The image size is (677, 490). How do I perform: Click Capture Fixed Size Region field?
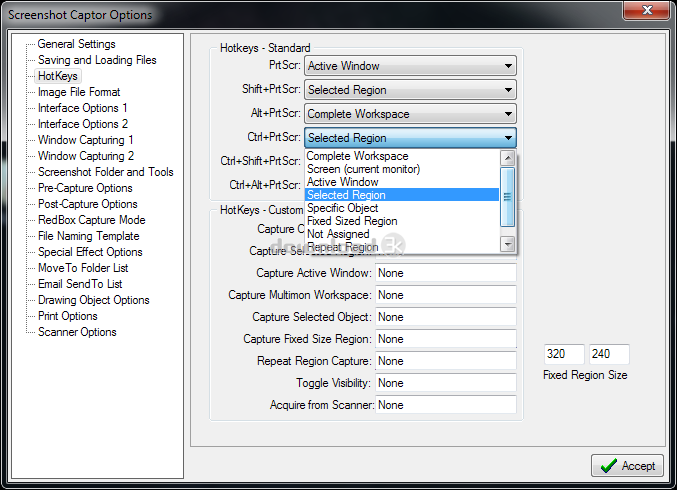446,339
